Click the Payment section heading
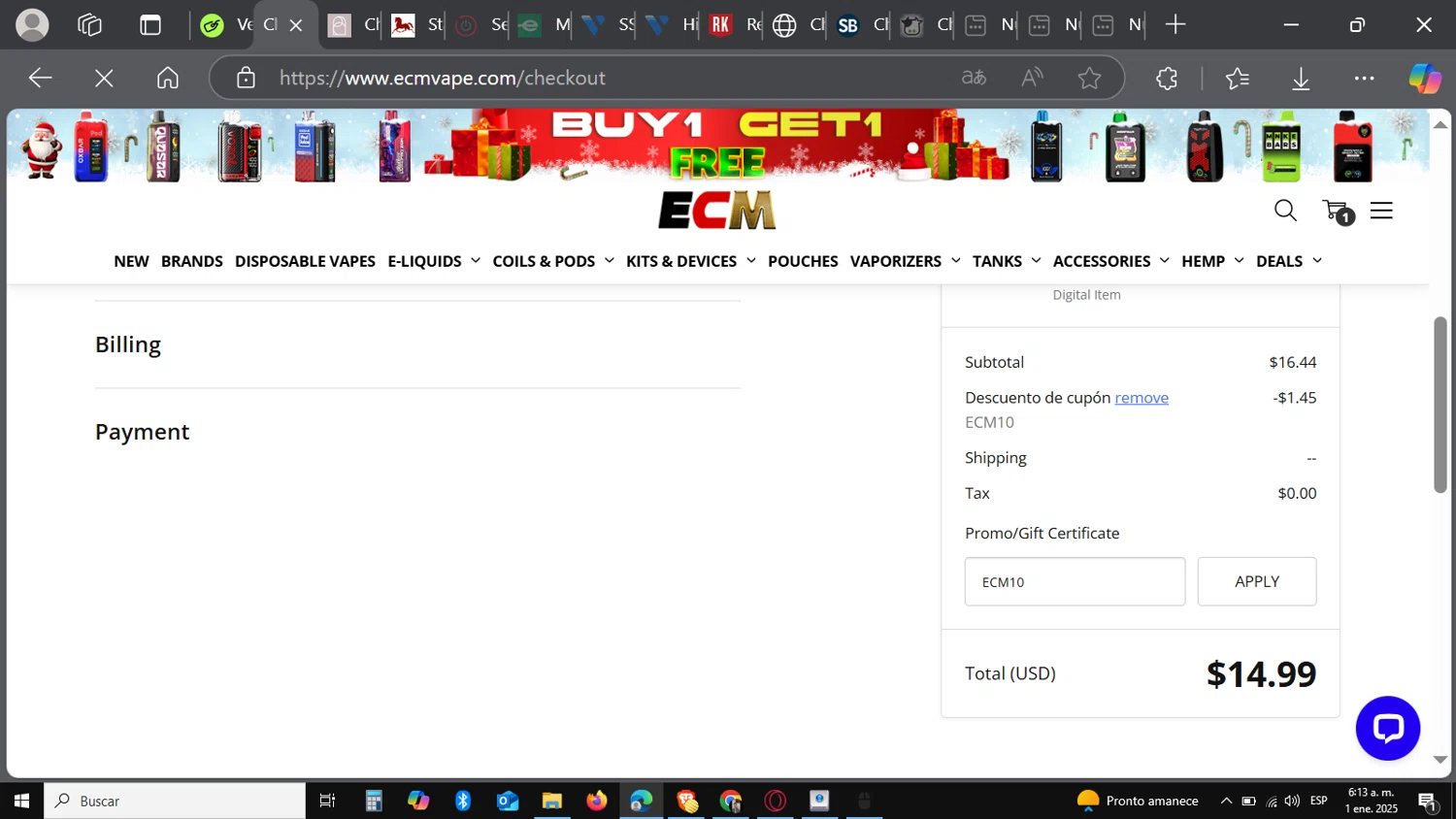 click(x=142, y=432)
